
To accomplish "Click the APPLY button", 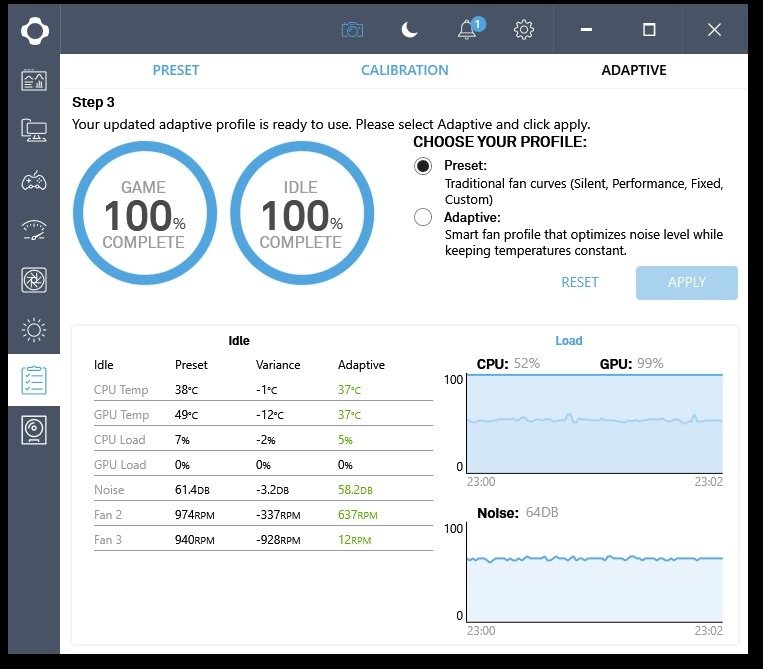I will click(x=687, y=282).
